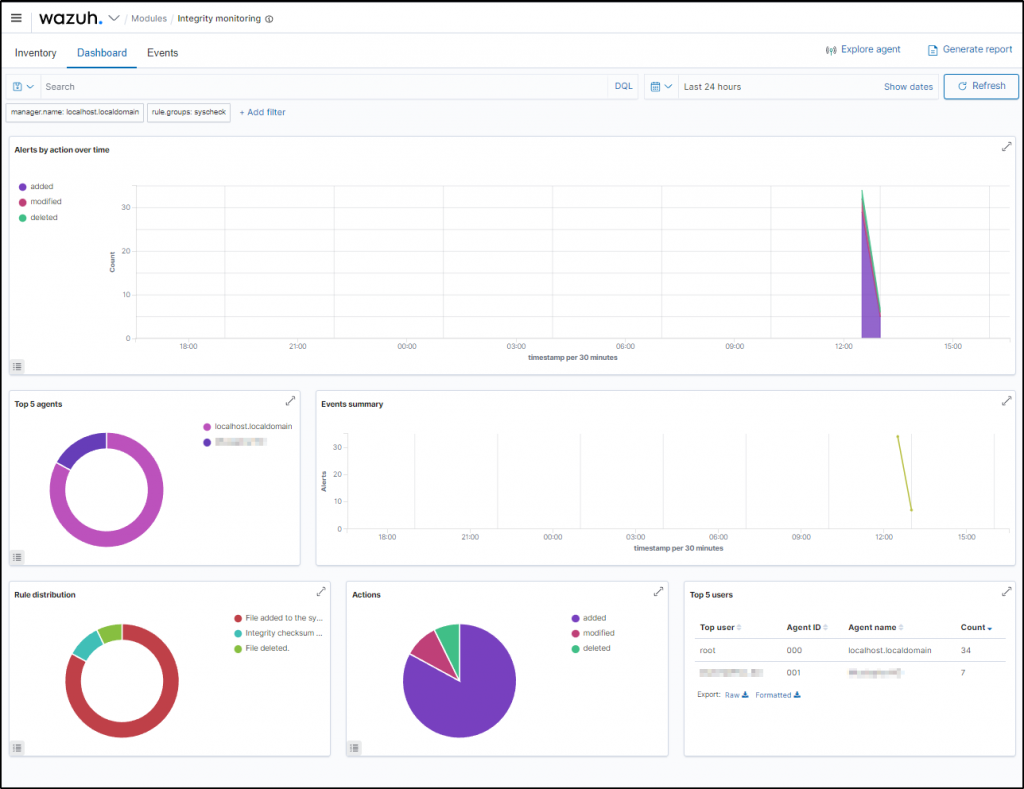Click Explore agent link
The width and height of the screenshot is (1024, 789).
[863, 50]
